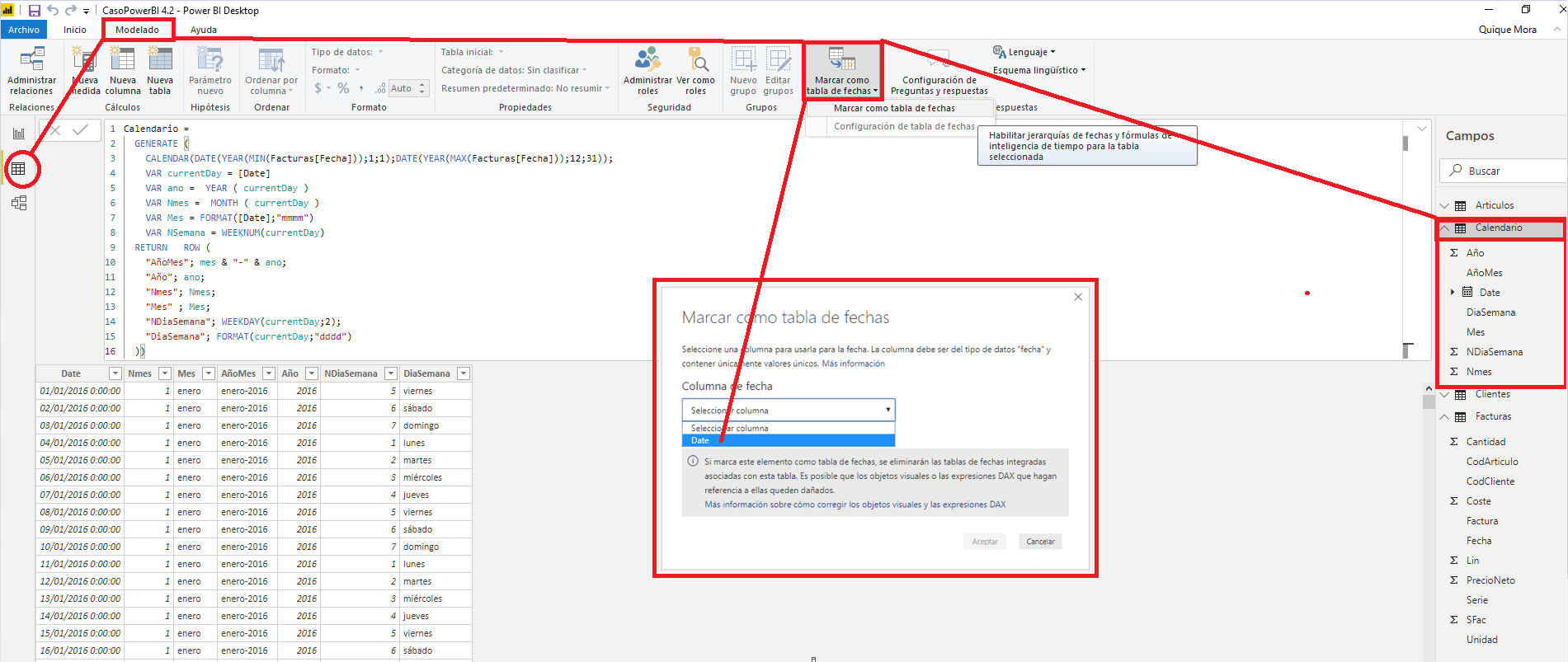Open Categoría de datos dropdown

[x=514, y=70]
